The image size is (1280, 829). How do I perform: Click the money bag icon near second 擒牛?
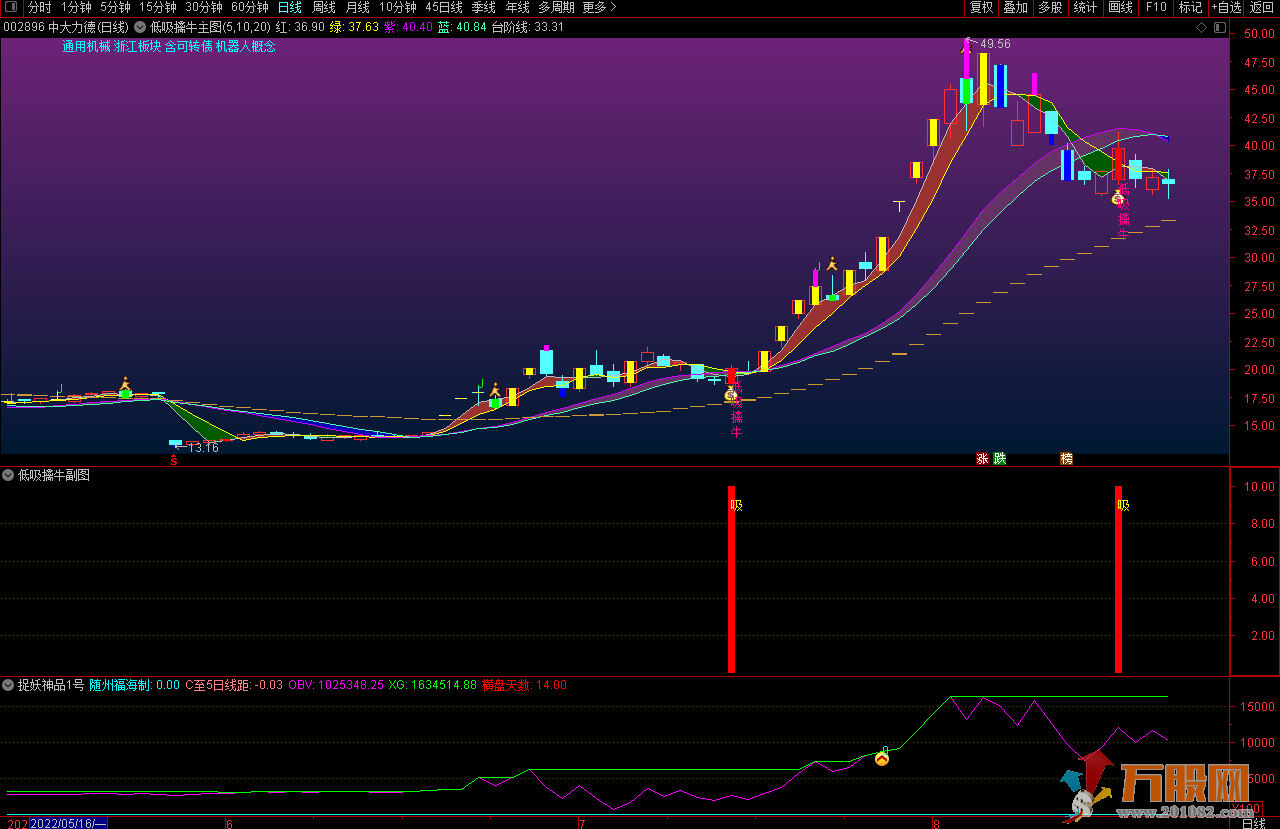1117,199
